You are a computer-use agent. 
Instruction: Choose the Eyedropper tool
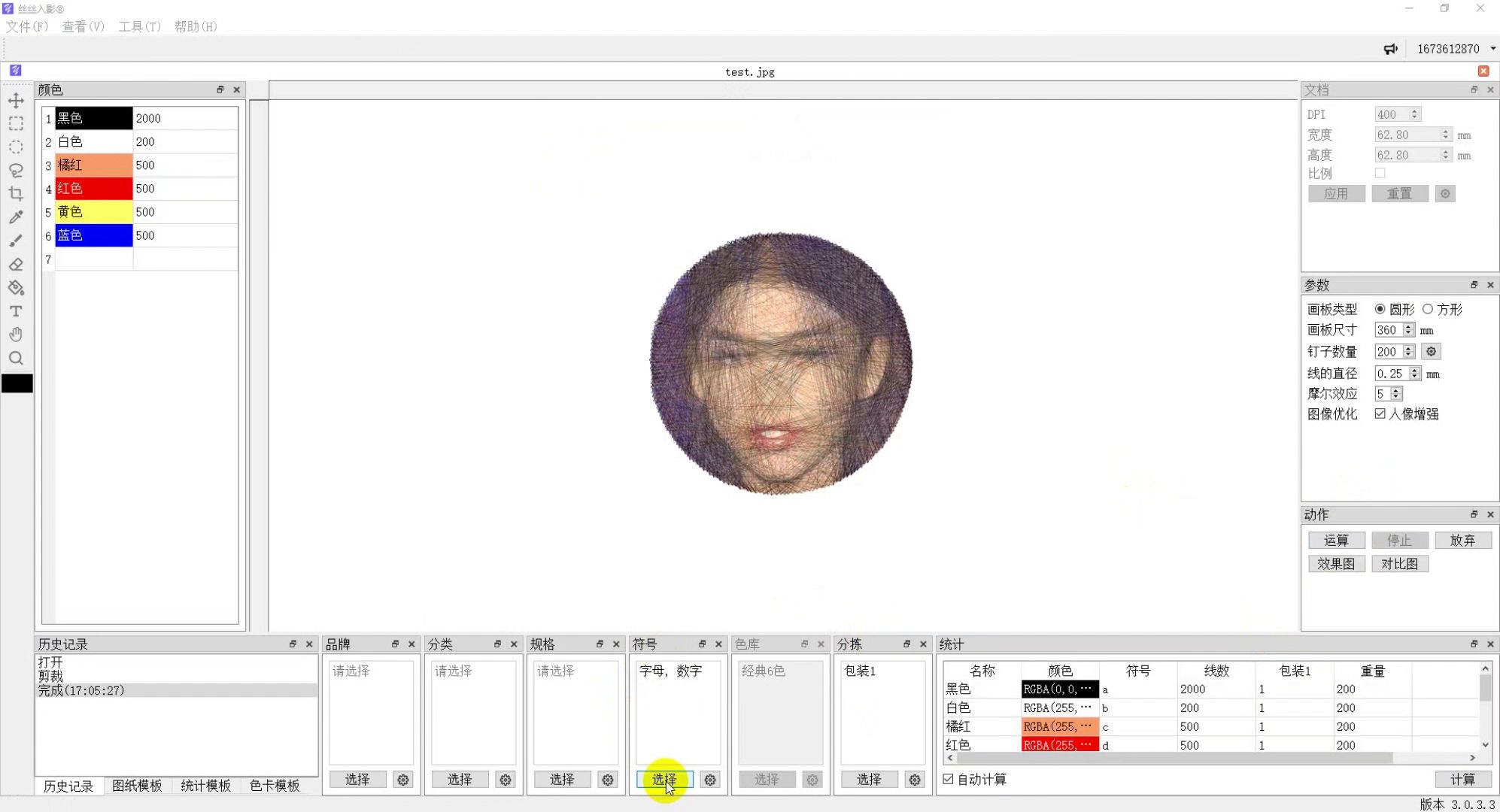(16, 217)
